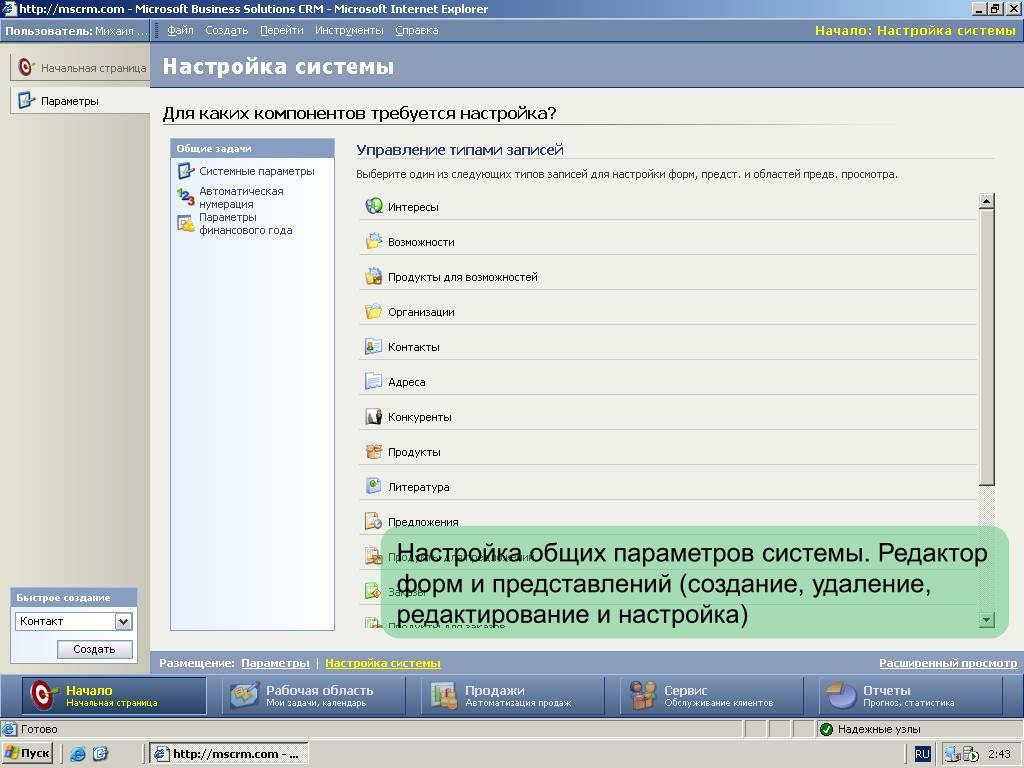Click the Продукты box icon
Viewport: 1024px width, 768px height.
(x=374, y=451)
